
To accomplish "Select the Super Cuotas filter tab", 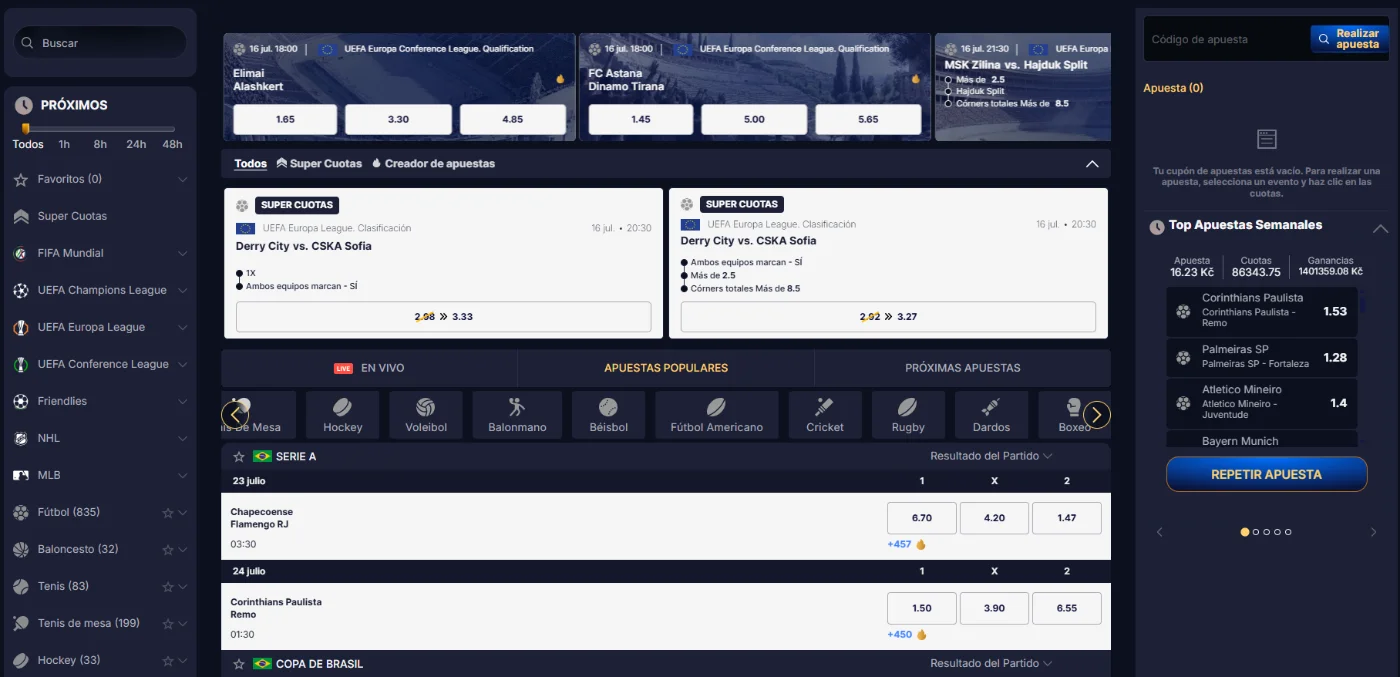I will [319, 164].
